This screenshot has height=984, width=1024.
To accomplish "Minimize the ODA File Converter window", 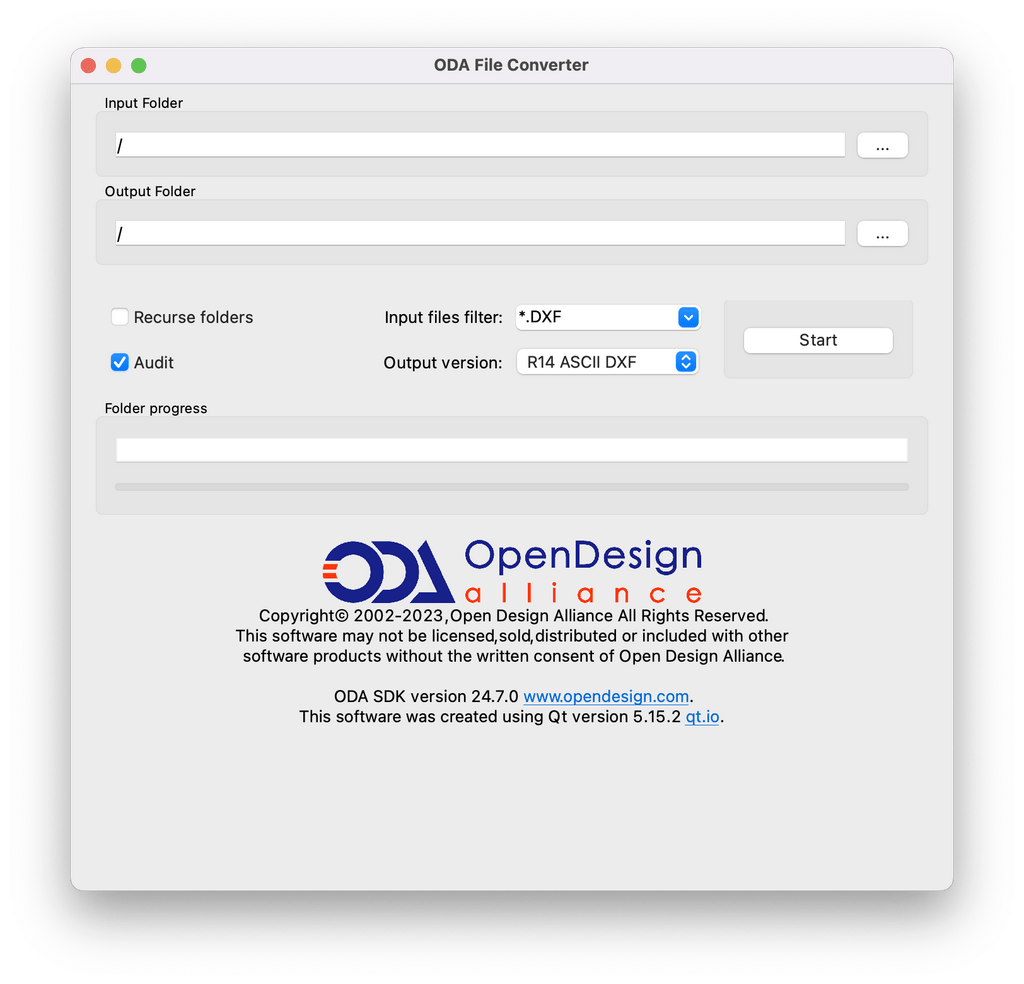I will (x=114, y=65).
